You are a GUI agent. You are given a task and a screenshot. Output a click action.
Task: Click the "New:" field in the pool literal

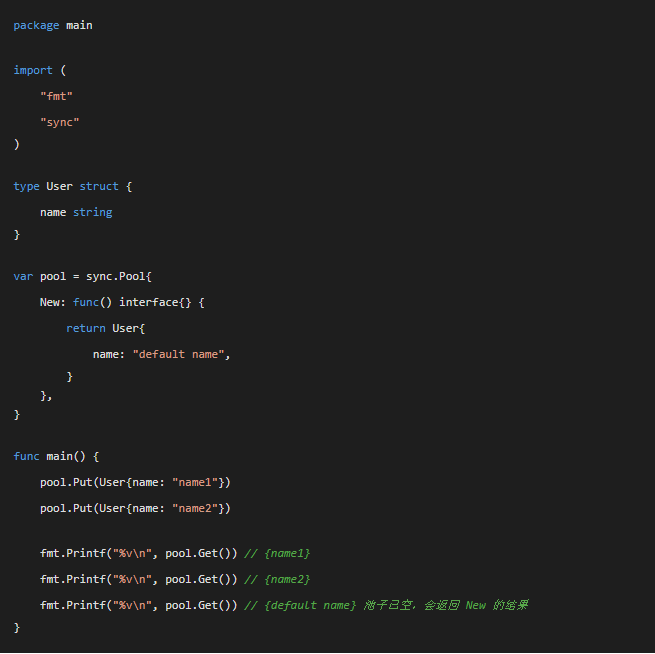click(x=52, y=302)
